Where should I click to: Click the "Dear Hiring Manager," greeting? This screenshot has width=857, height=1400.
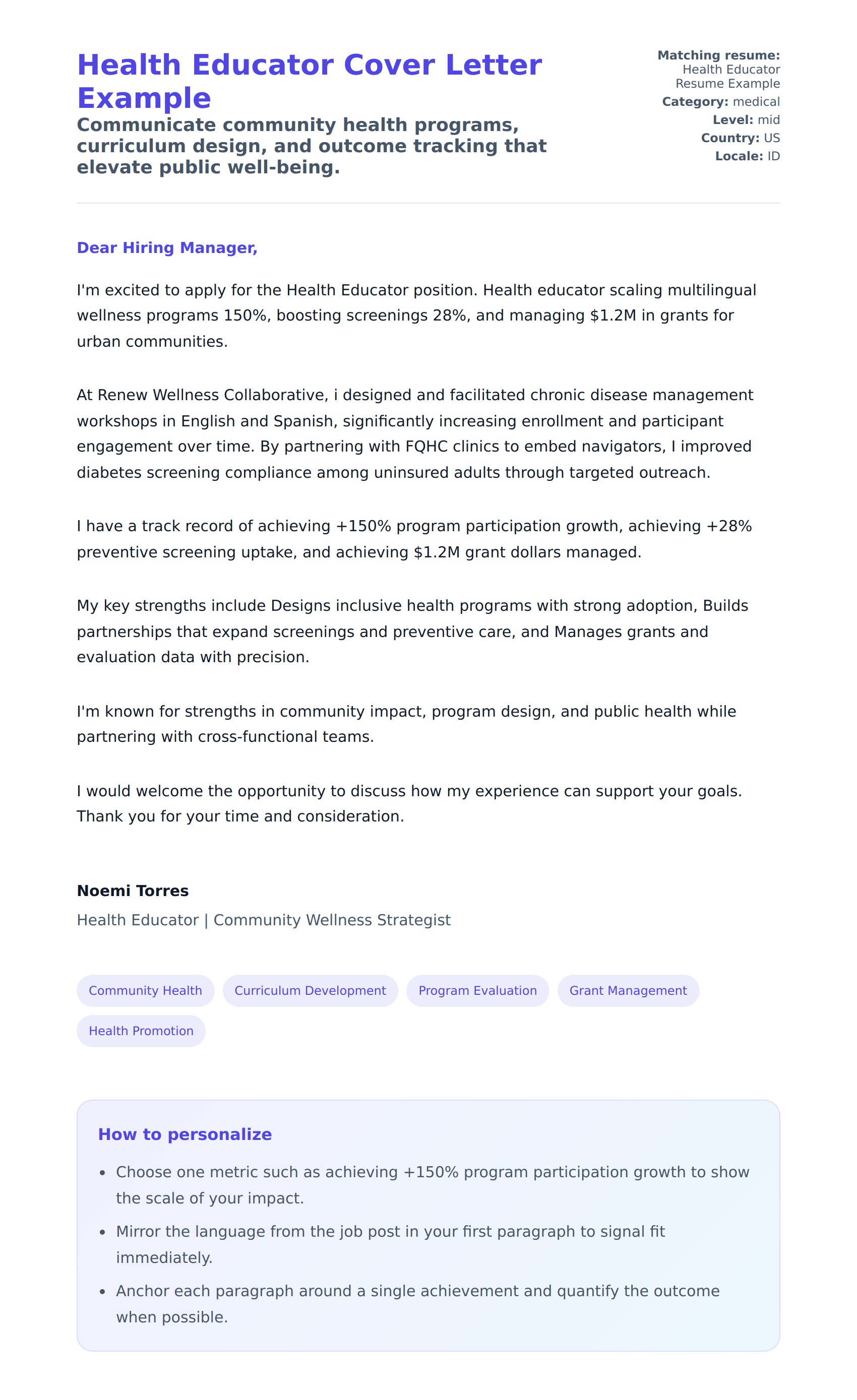tap(167, 248)
